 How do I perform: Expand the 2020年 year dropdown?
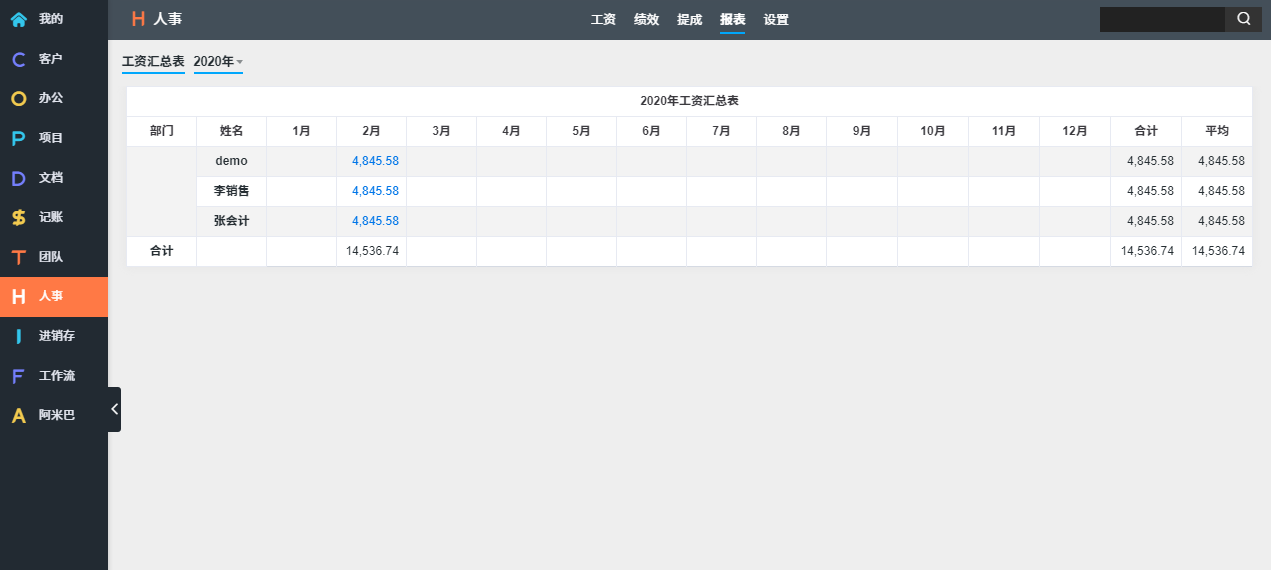218,62
